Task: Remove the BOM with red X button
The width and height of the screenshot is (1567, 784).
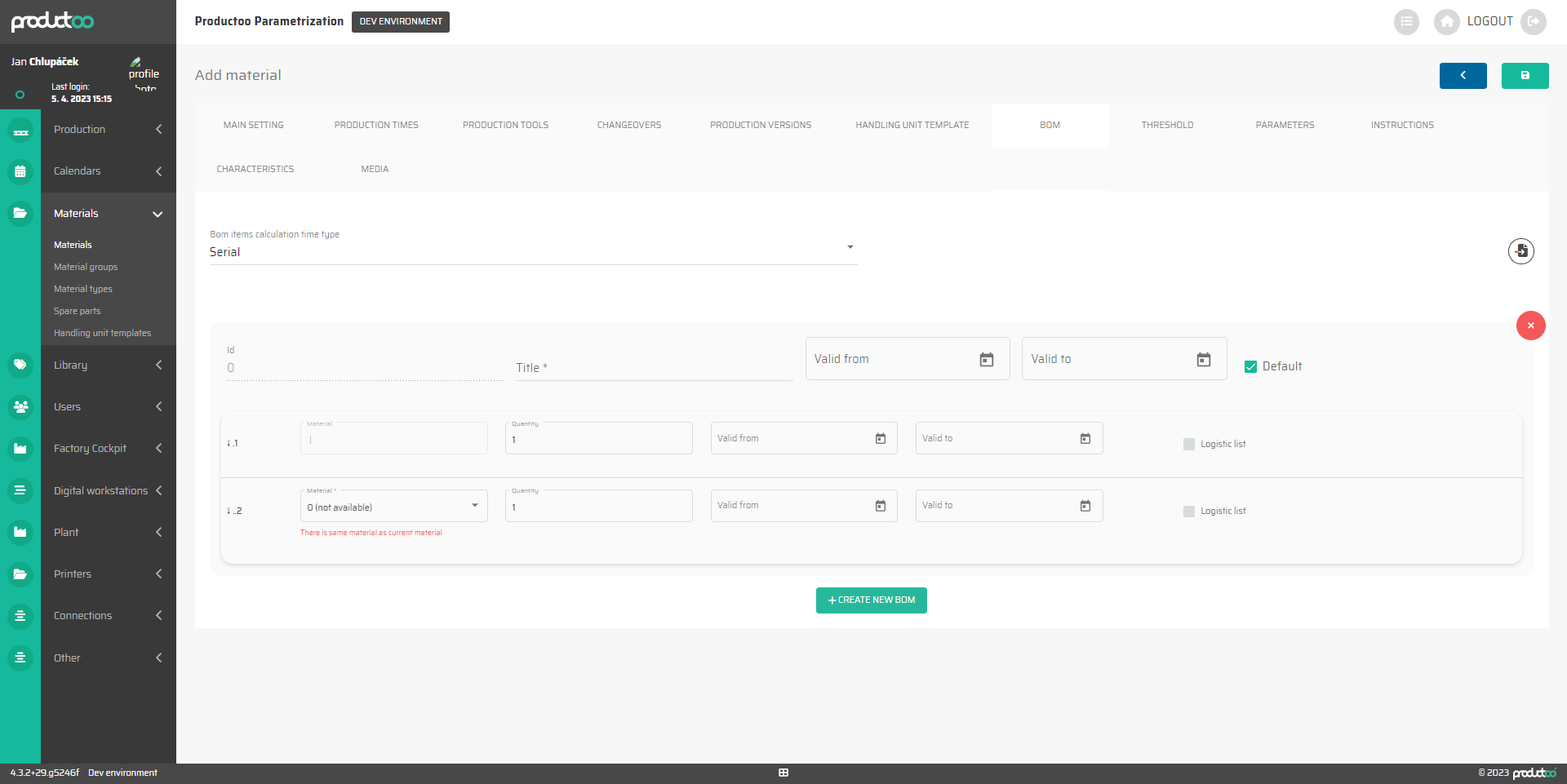Action: (1530, 326)
